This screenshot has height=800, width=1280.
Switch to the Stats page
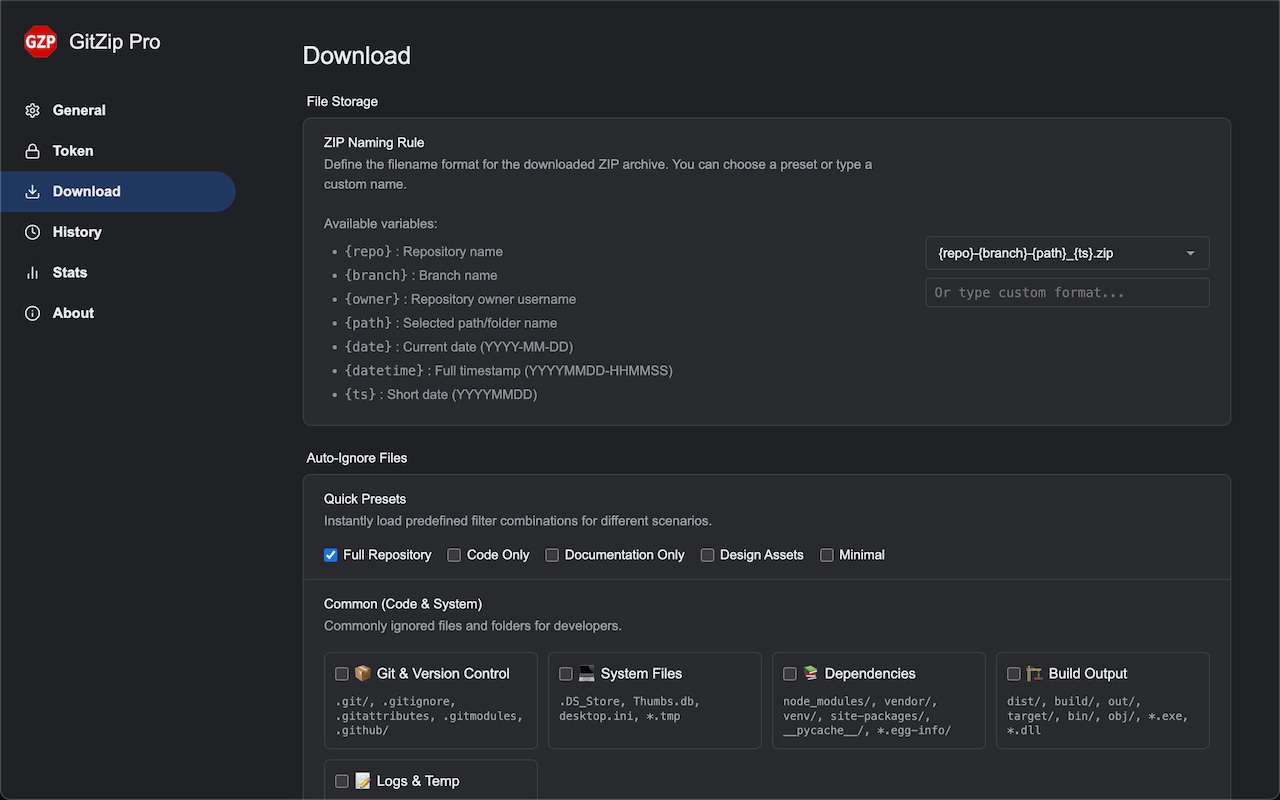118,272
